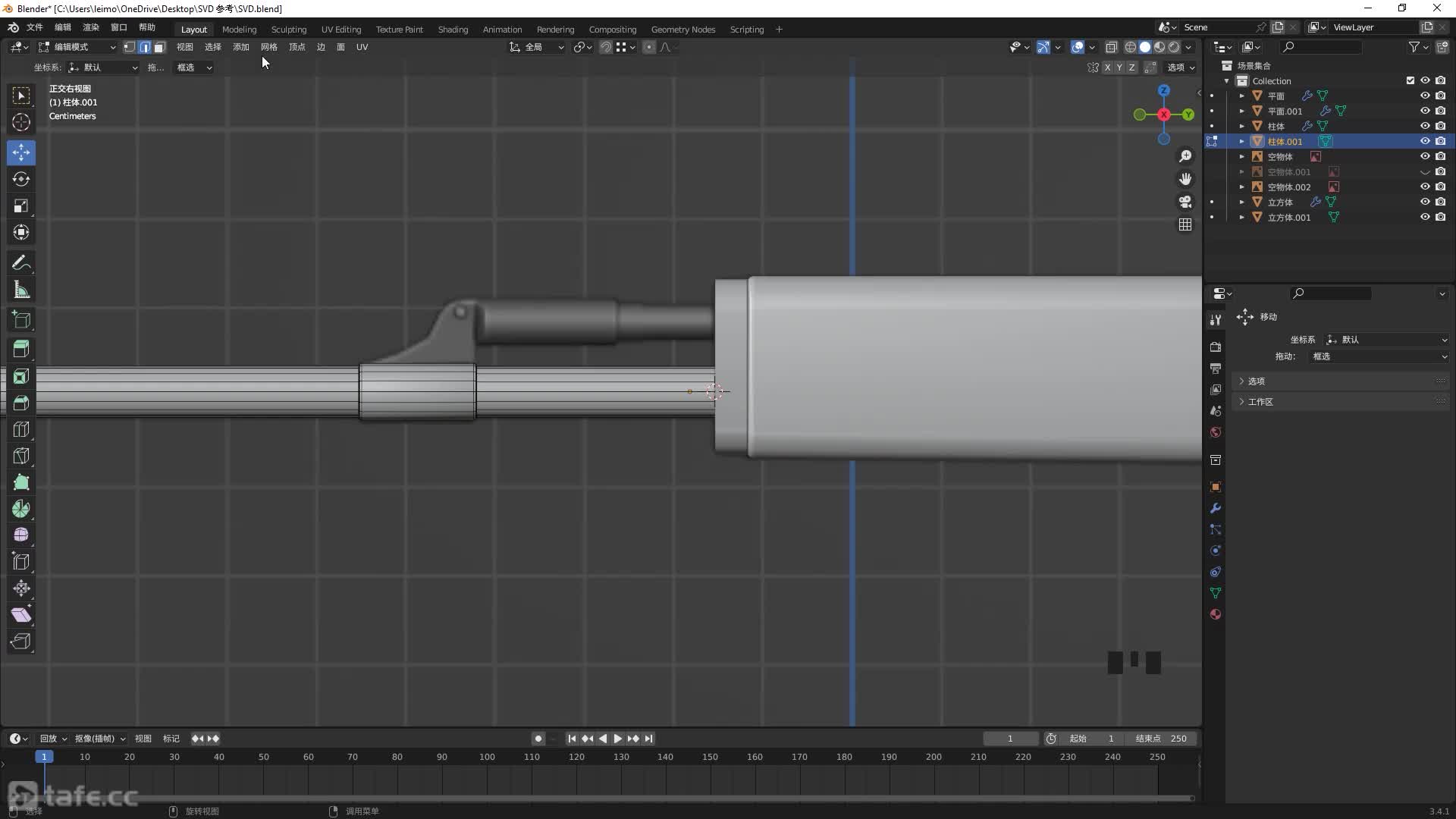This screenshot has height=819, width=1456.
Task: Select the Rip Region tool
Action: 21,642
